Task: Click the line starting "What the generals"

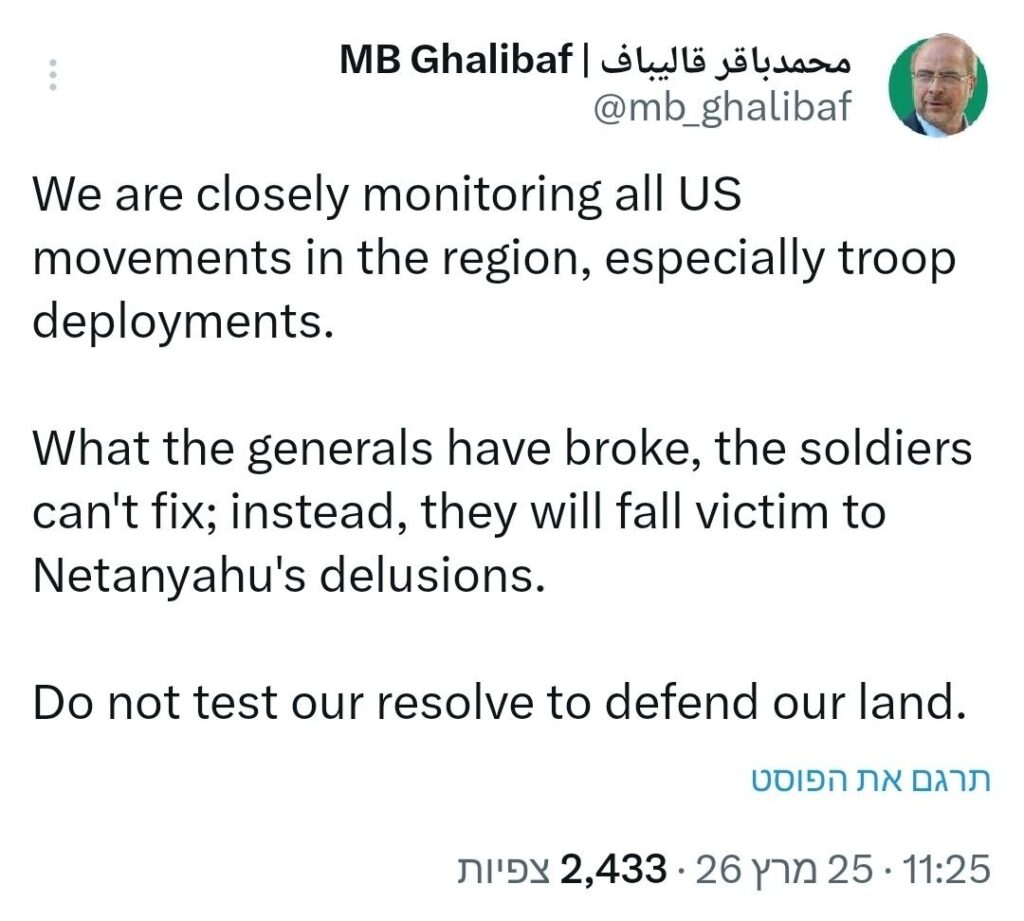Action: tap(502, 450)
